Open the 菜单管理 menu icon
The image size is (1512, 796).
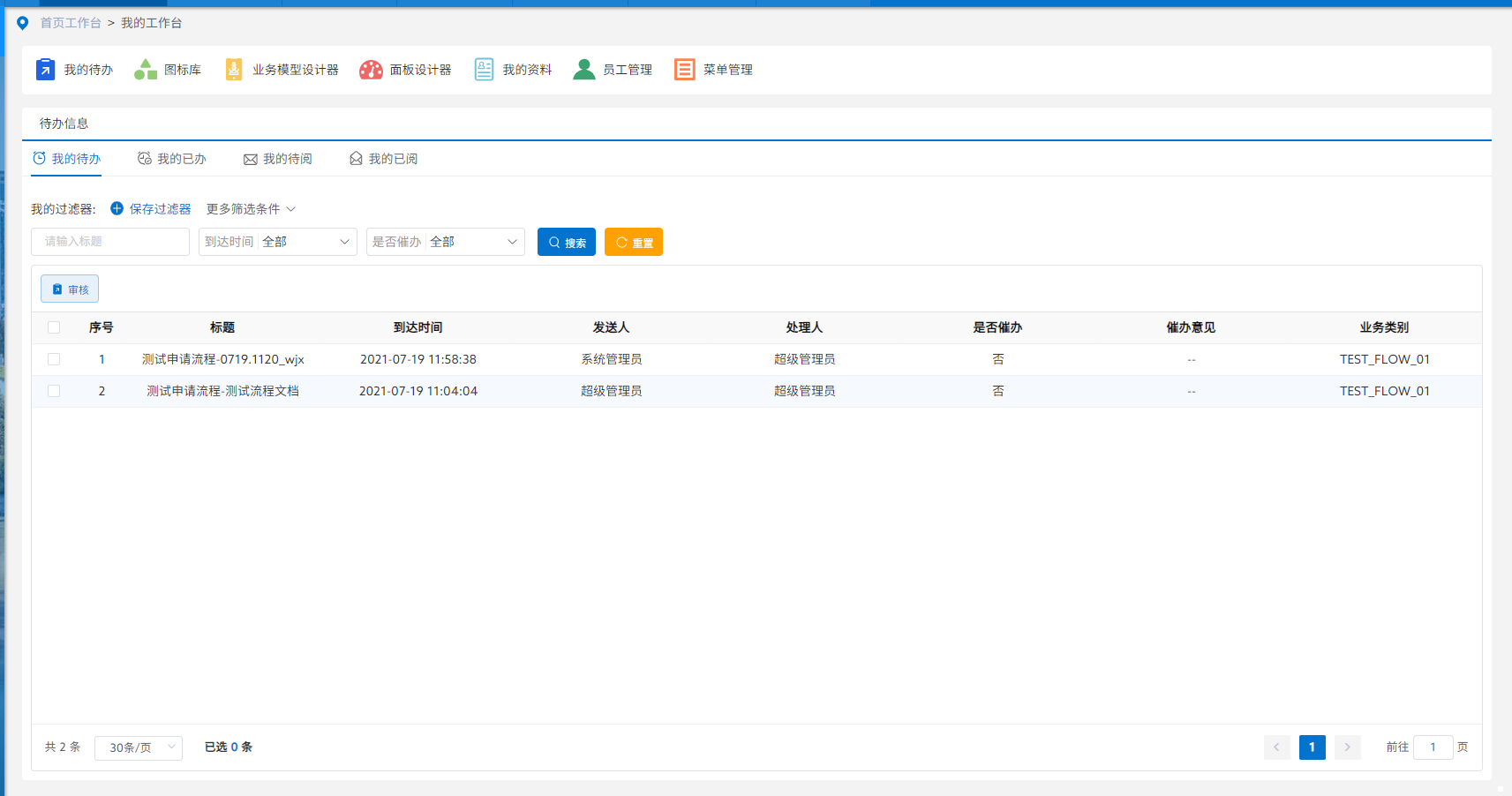tap(684, 69)
